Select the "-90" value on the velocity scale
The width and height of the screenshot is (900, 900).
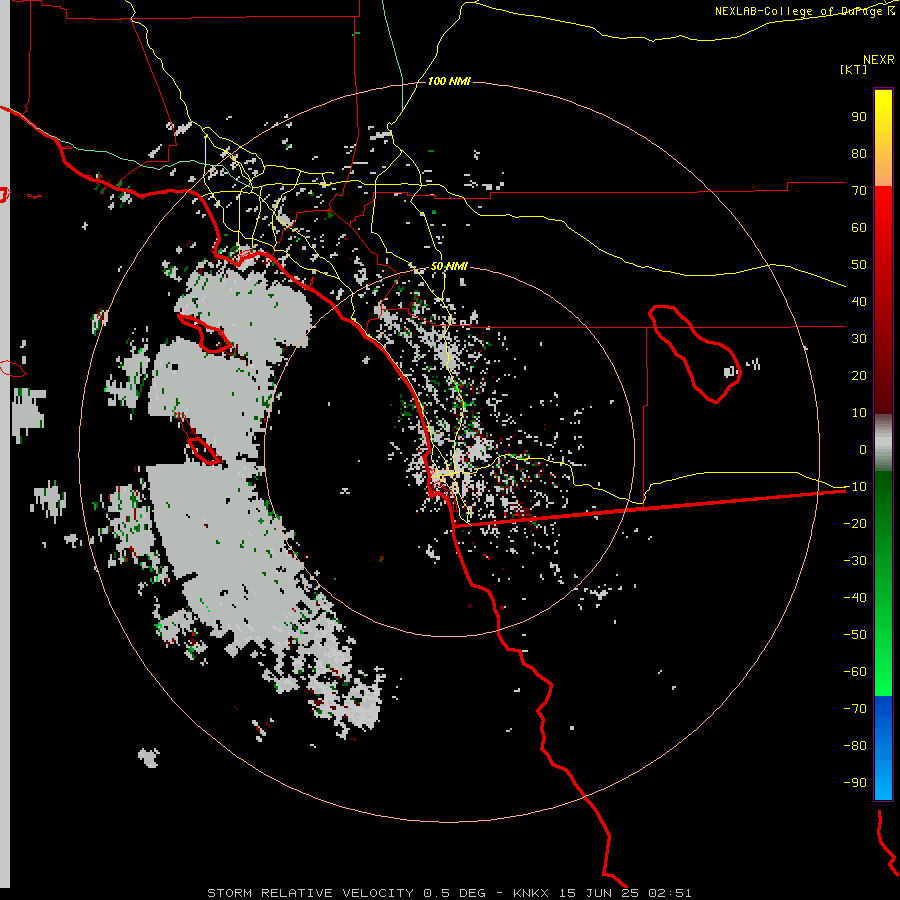[855, 783]
